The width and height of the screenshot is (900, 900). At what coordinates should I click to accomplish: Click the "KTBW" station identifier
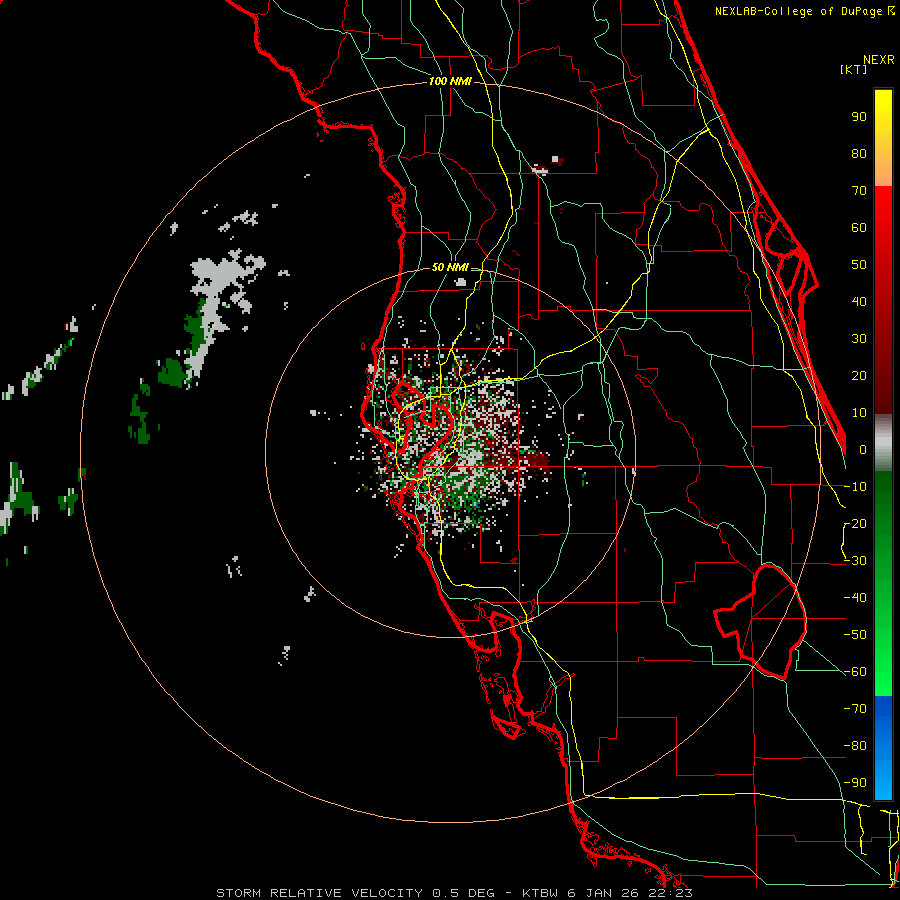(x=540, y=893)
